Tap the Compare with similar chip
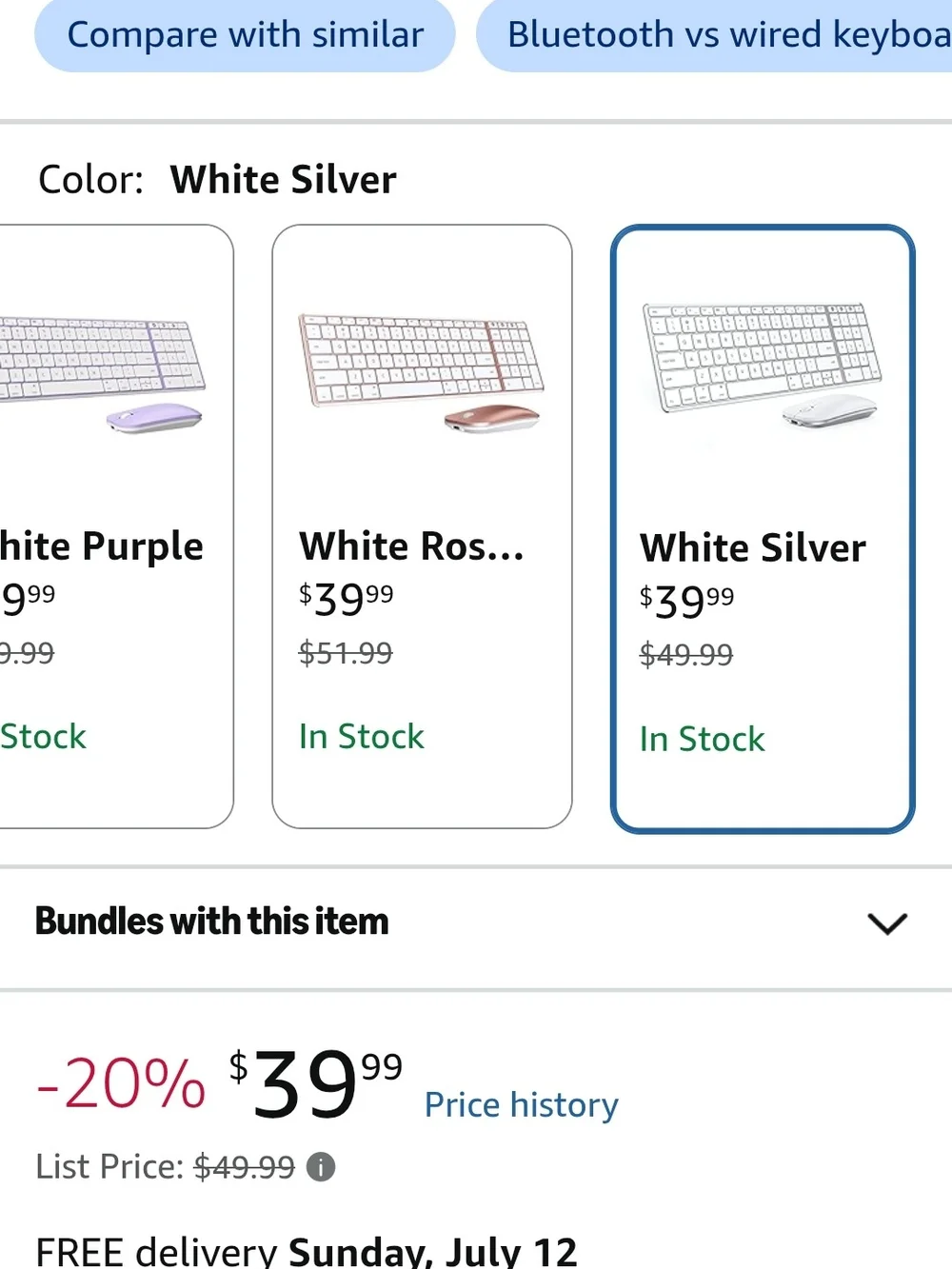952x1269 pixels. (245, 35)
